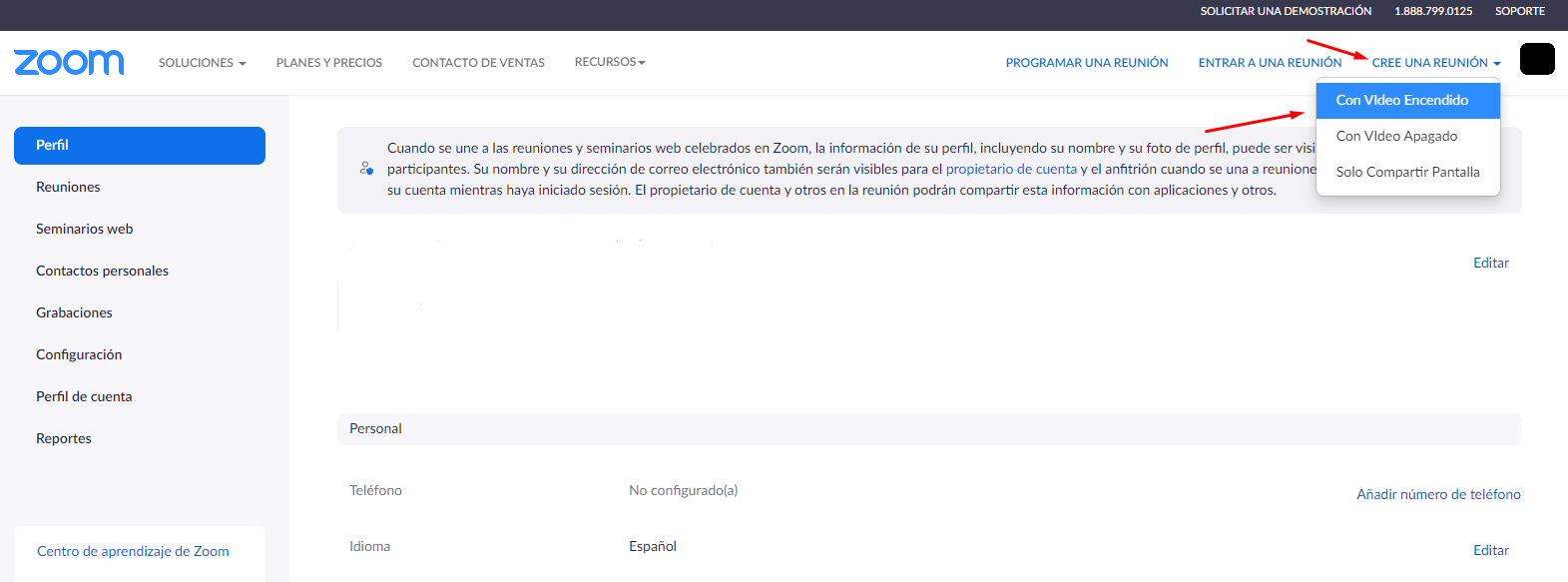The width and height of the screenshot is (1568, 582).
Task: Open the Cree una reunión dropdown
Action: [1436, 62]
